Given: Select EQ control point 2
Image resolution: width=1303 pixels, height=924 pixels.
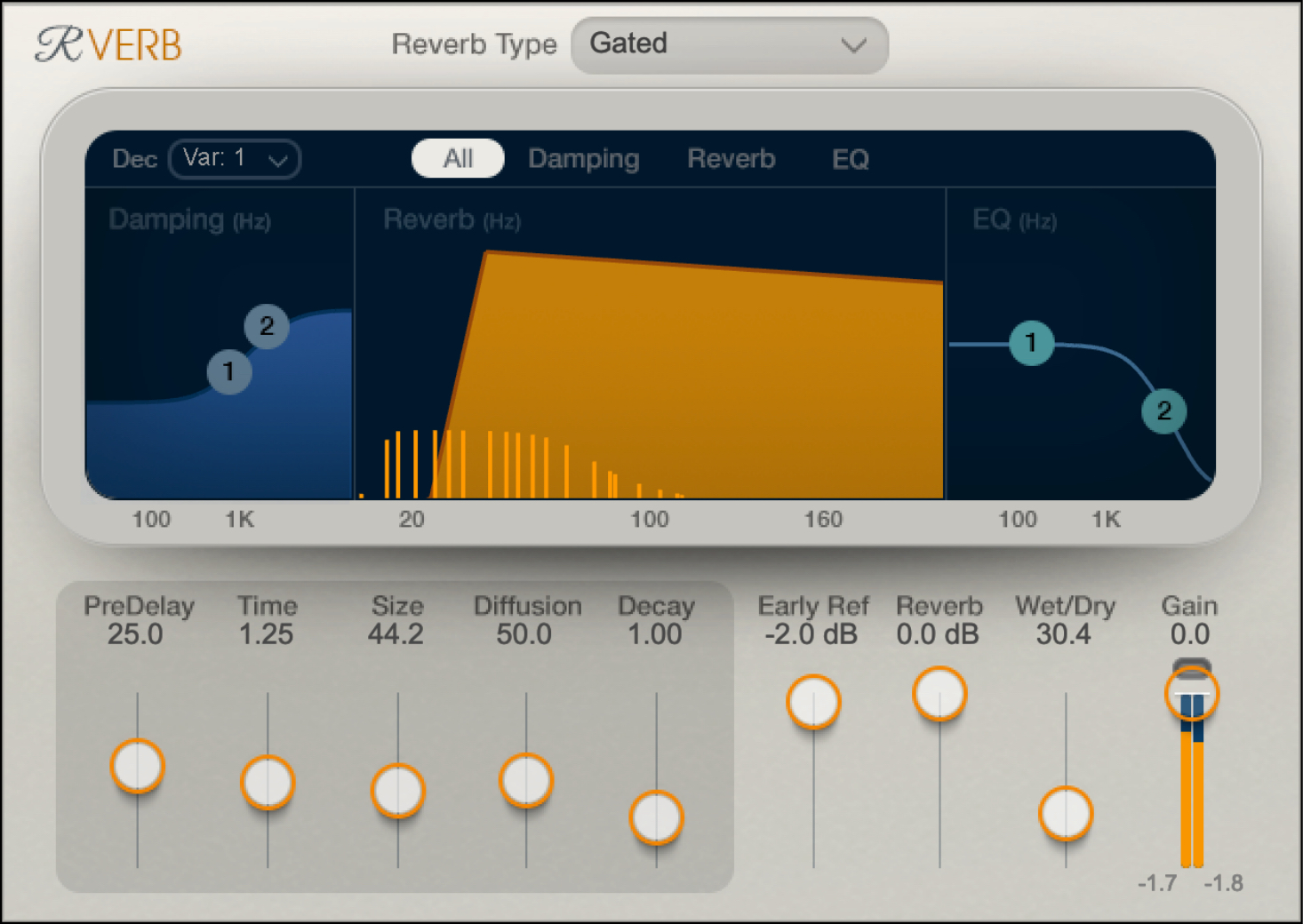Looking at the screenshot, I should (1163, 411).
